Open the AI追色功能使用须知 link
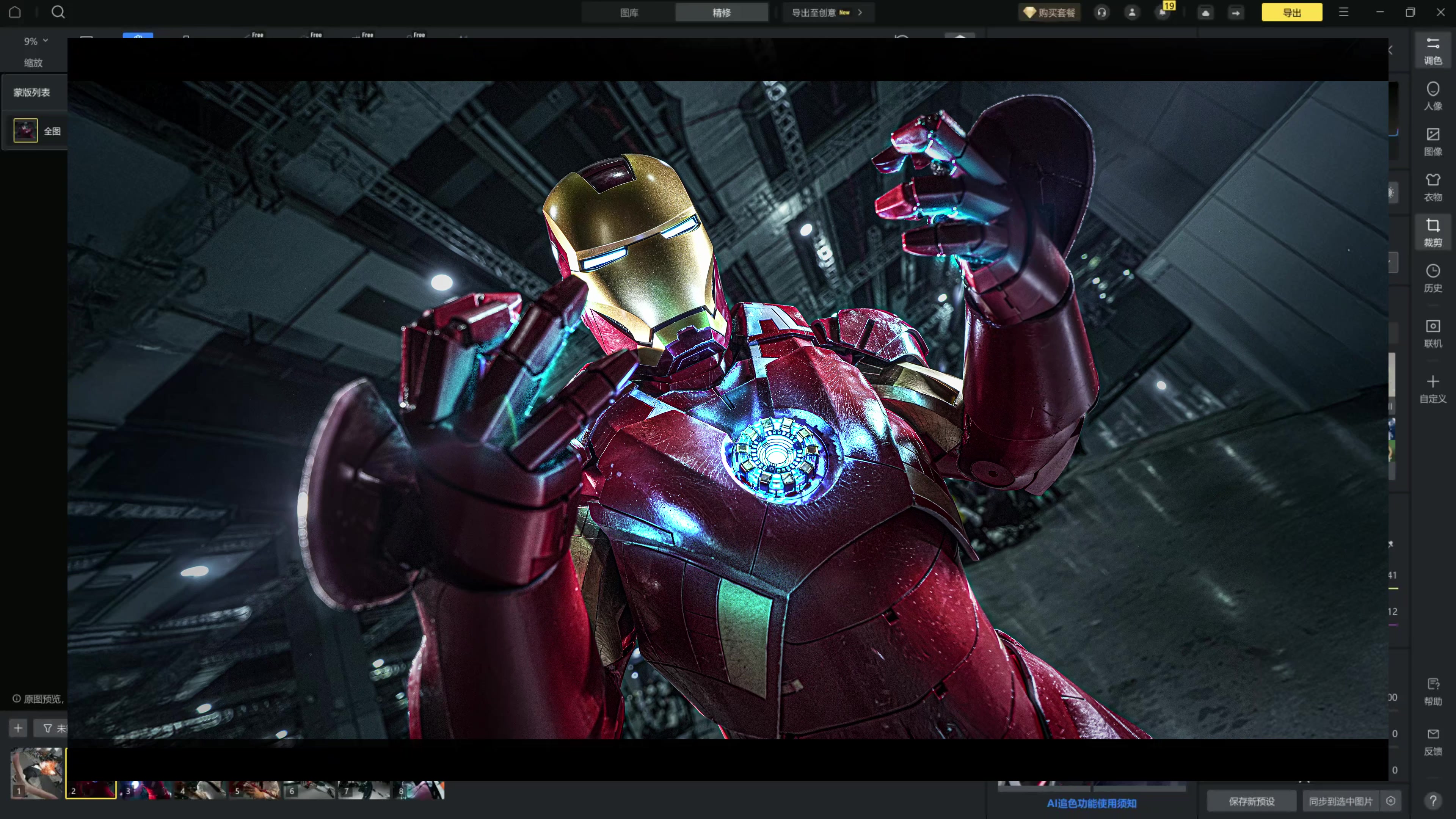 pos(1091,803)
